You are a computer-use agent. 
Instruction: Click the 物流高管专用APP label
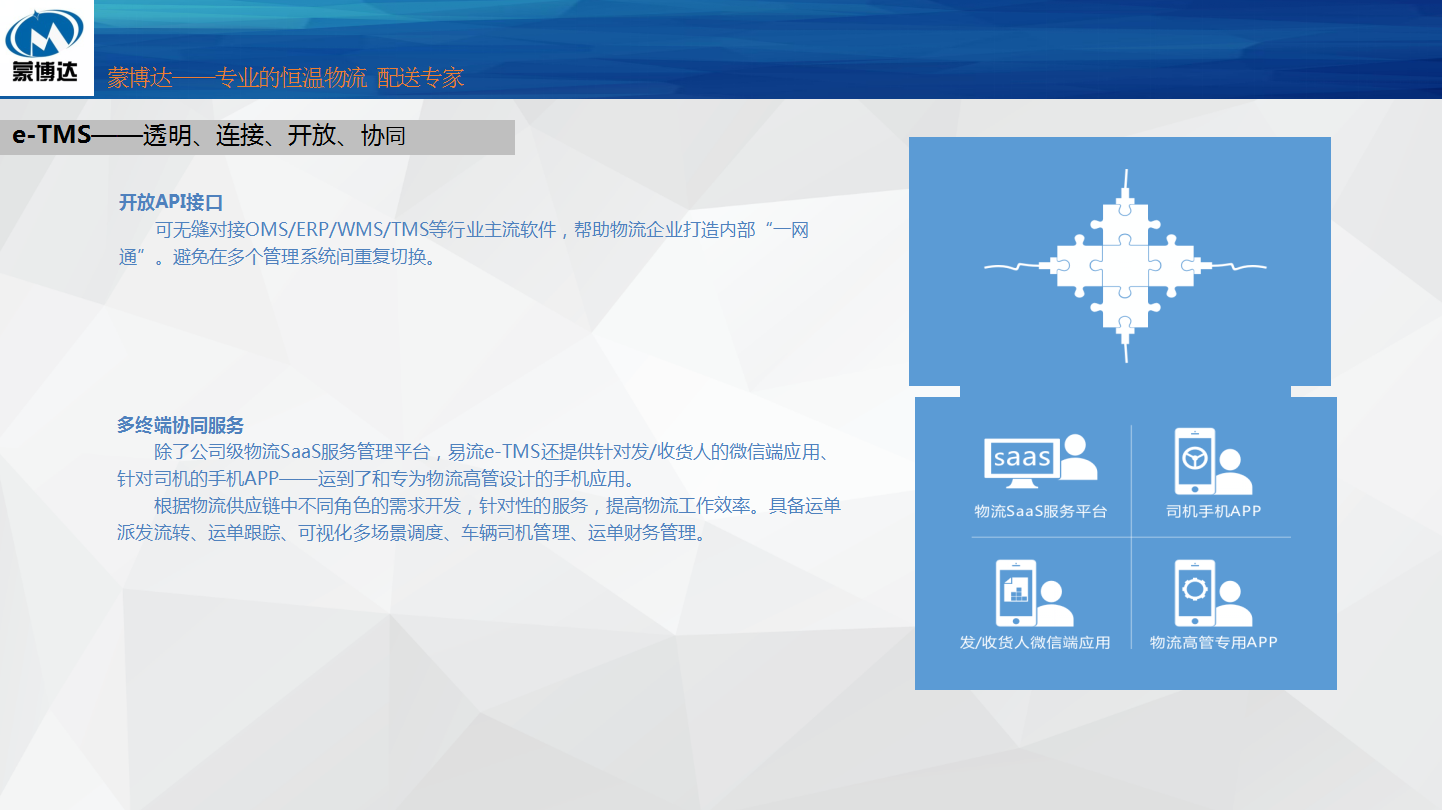point(1214,642)
